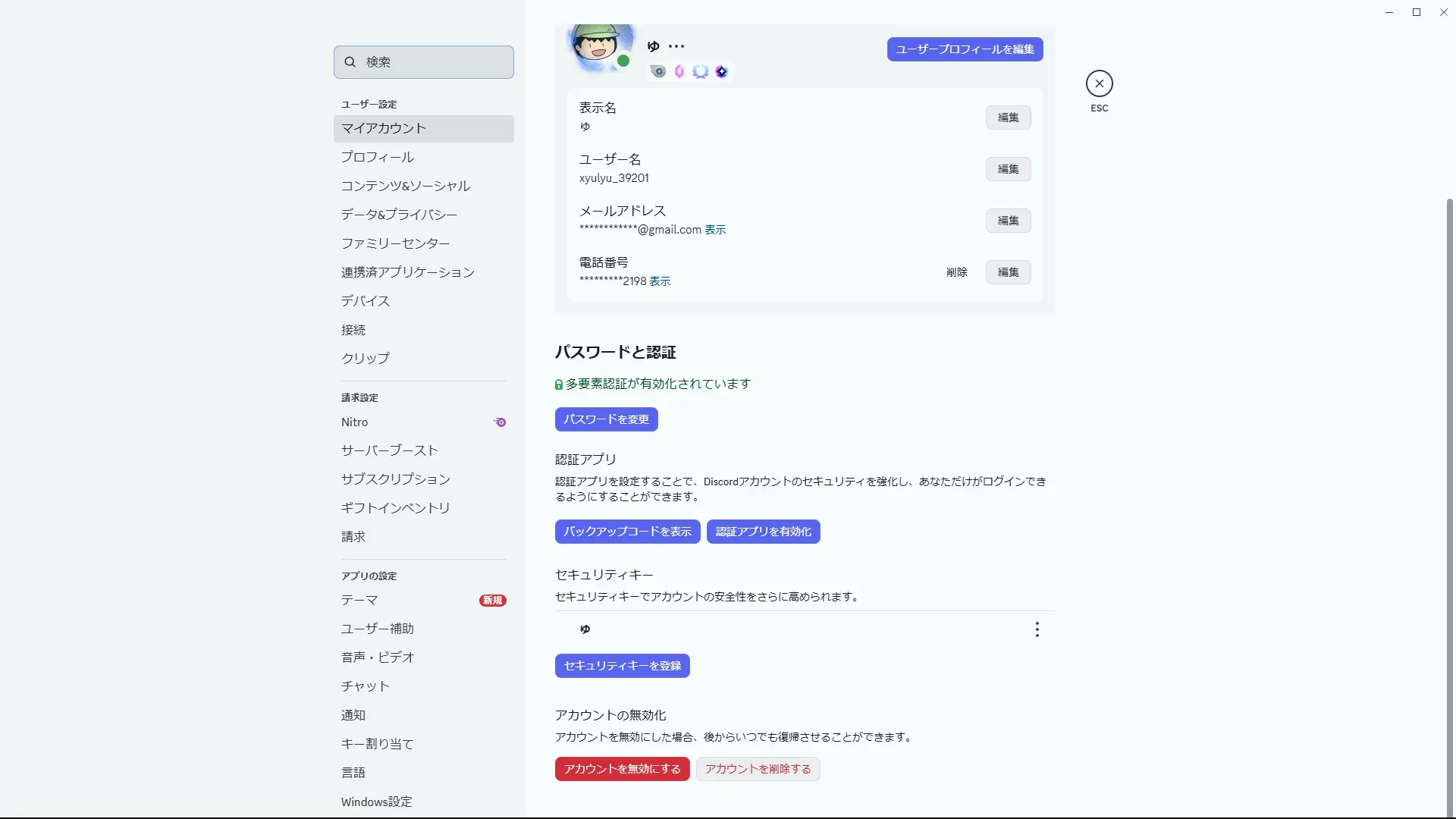This screenshot has width=1456, height=819.
Task: Click パスワードを変更 button
Action: (x=606, y=419)
